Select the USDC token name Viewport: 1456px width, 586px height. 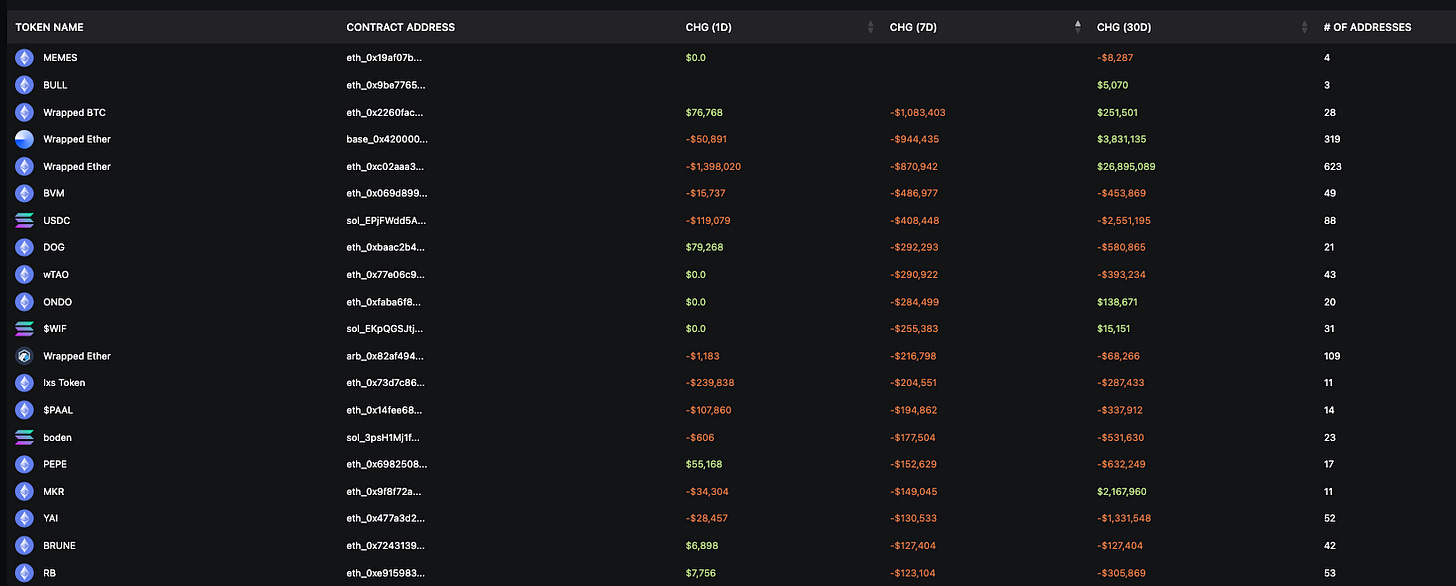[x=56, y=221]
